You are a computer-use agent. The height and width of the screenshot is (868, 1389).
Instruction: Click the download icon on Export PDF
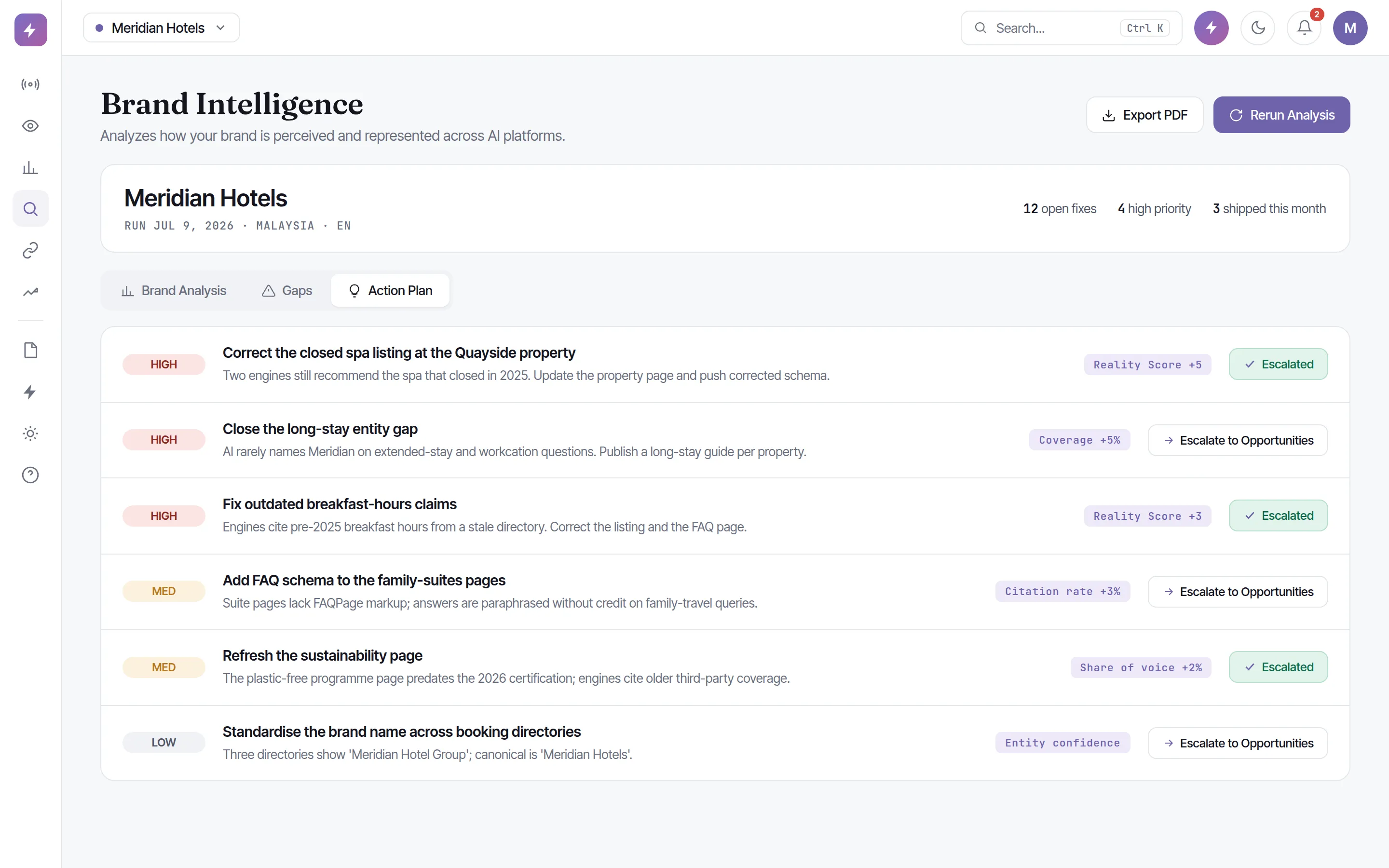1109,115
